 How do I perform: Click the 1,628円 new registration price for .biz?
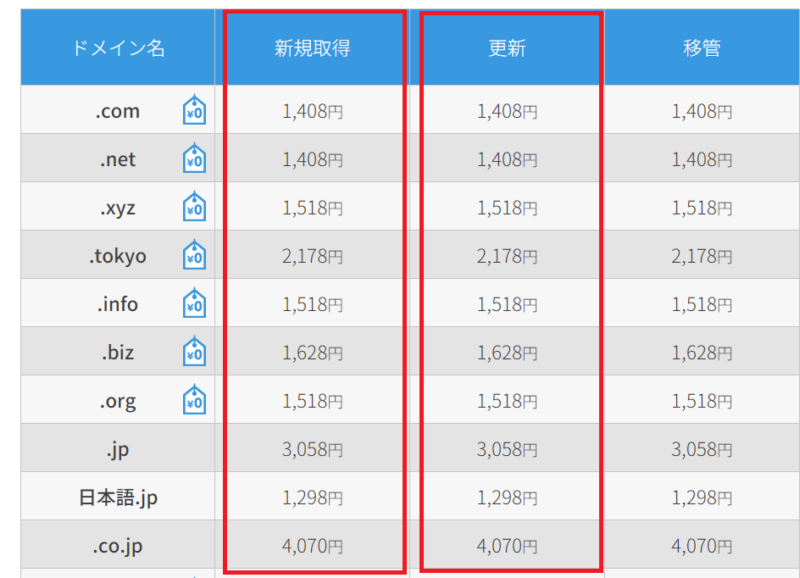click(312, 352)
